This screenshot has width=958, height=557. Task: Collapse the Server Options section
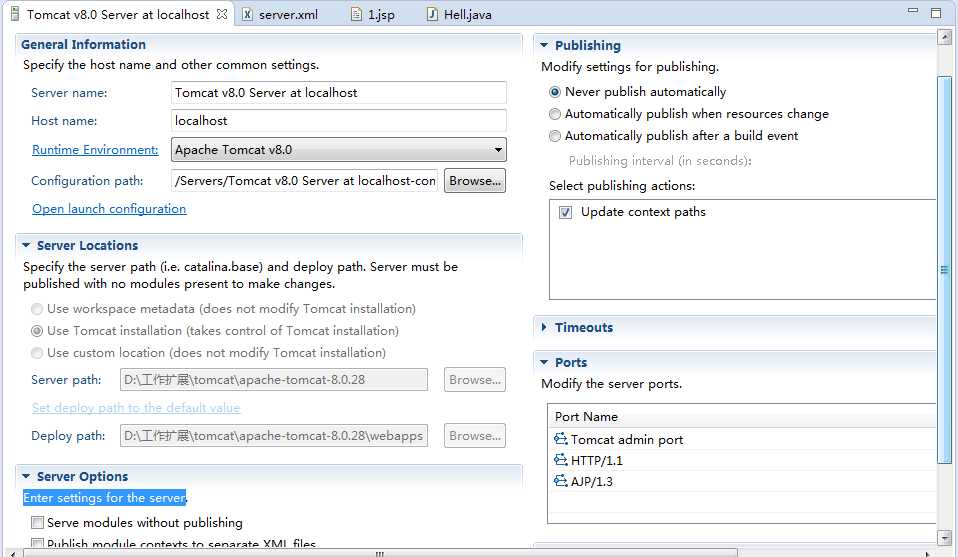(x=26, y=476)
